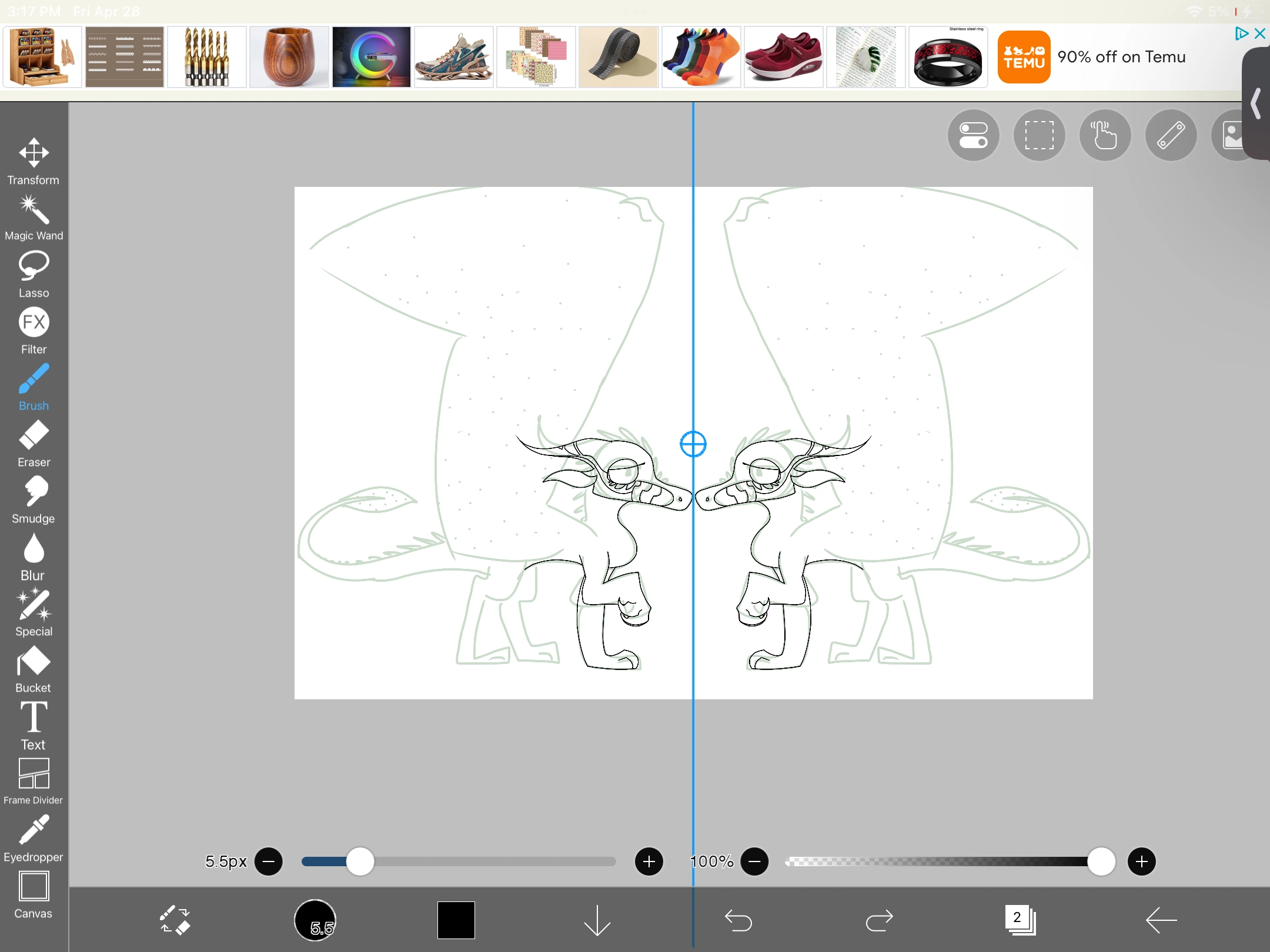Swap between brush and eraser
This screenshot has width=1270, height=952.
pos(175,920)
